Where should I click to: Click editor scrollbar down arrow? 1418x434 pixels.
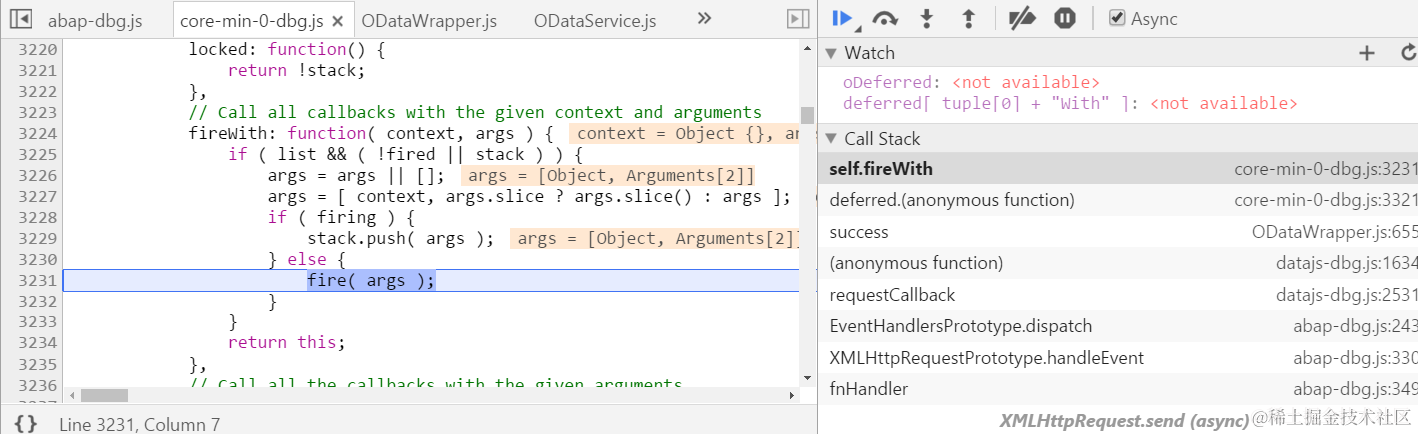tap(807, 377)
